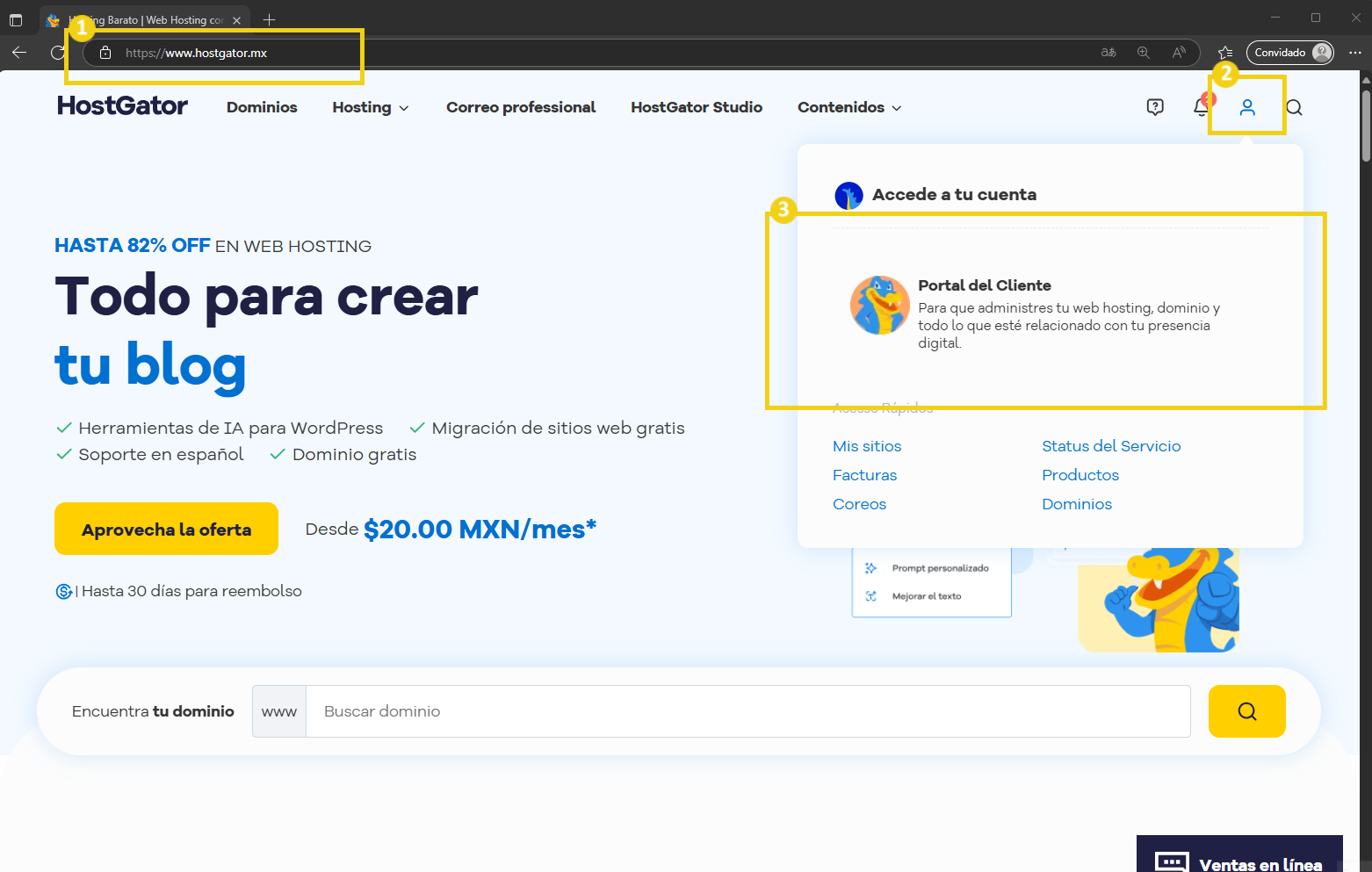Click the Ventas en línea button
Viewport: 1372px width, 872px height.
coord(1239,854)
